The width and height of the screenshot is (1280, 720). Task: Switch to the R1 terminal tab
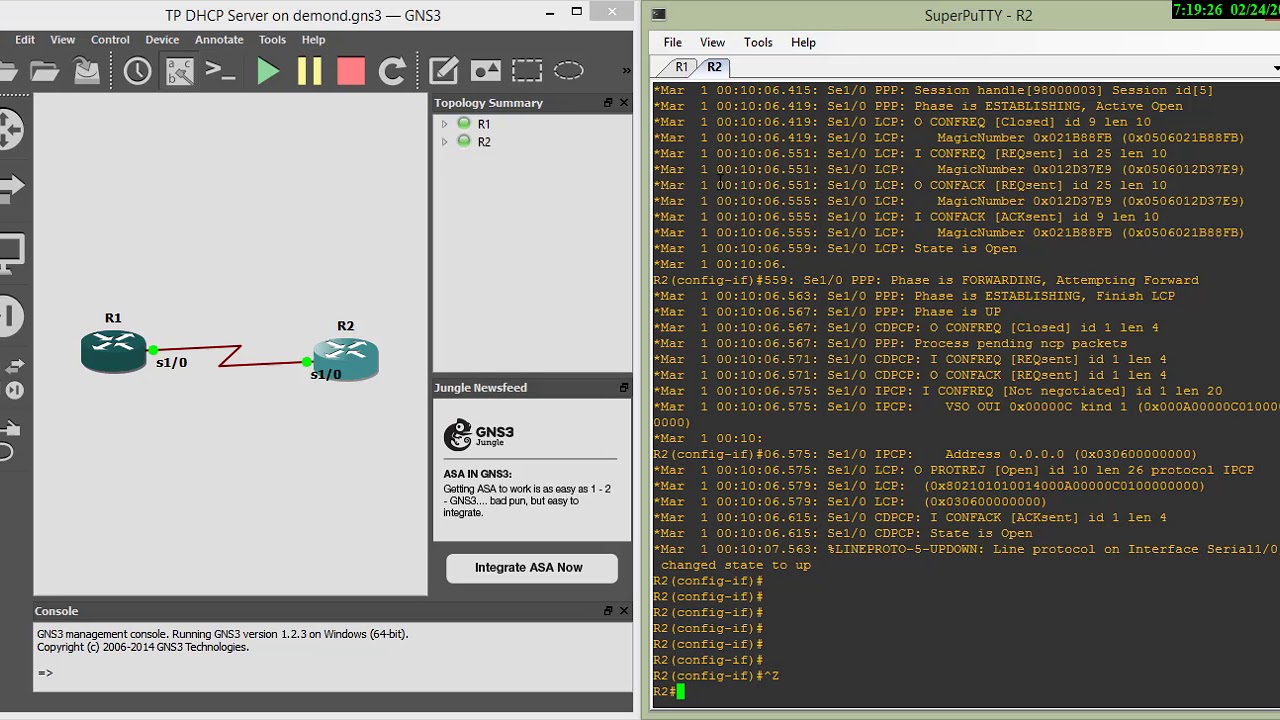click(682, 67)
